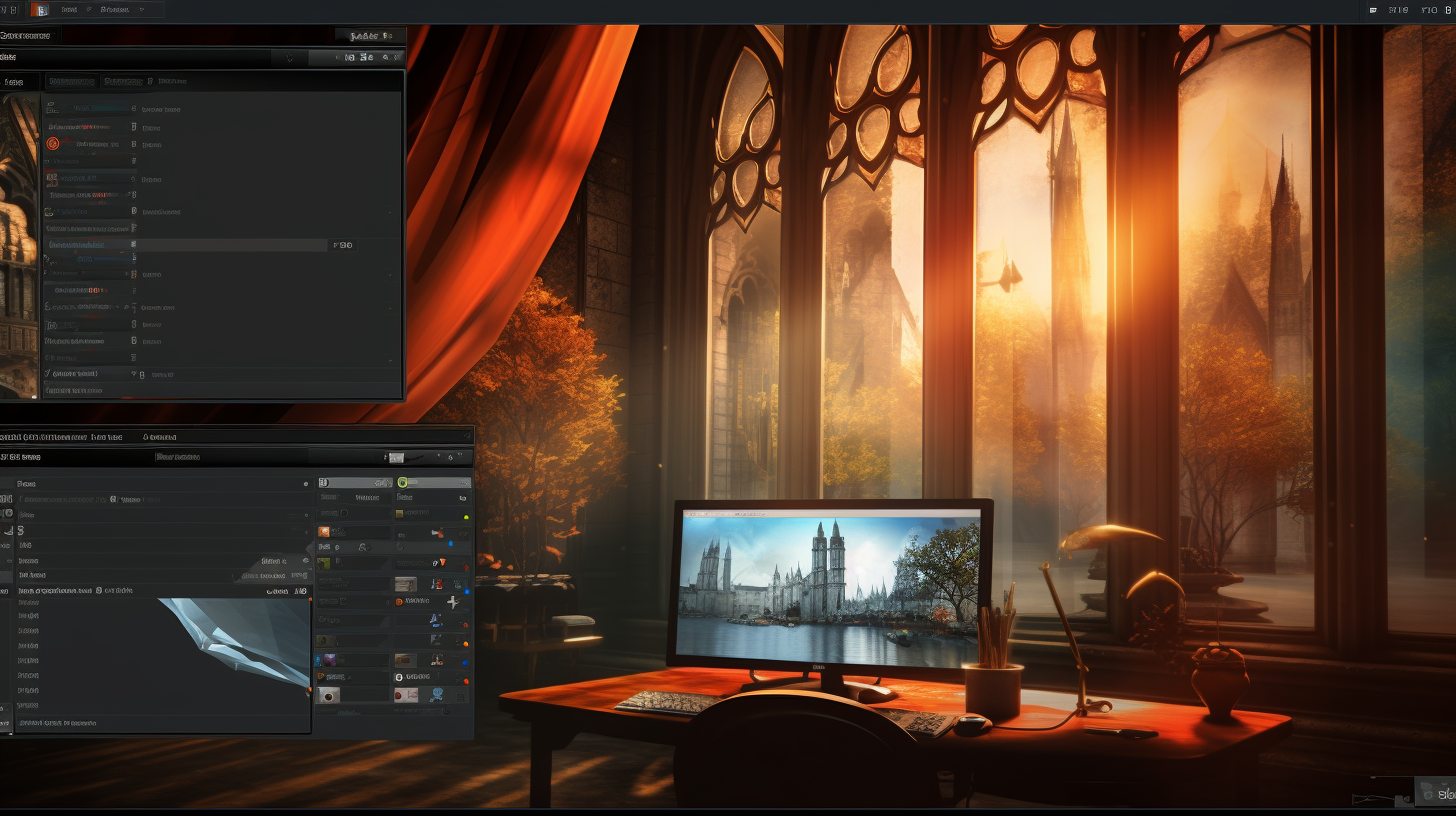Click the red circular icon in upper panel
Image resolution: width=1456 pixels, height=816 pixels.
[x=53, y=143]
